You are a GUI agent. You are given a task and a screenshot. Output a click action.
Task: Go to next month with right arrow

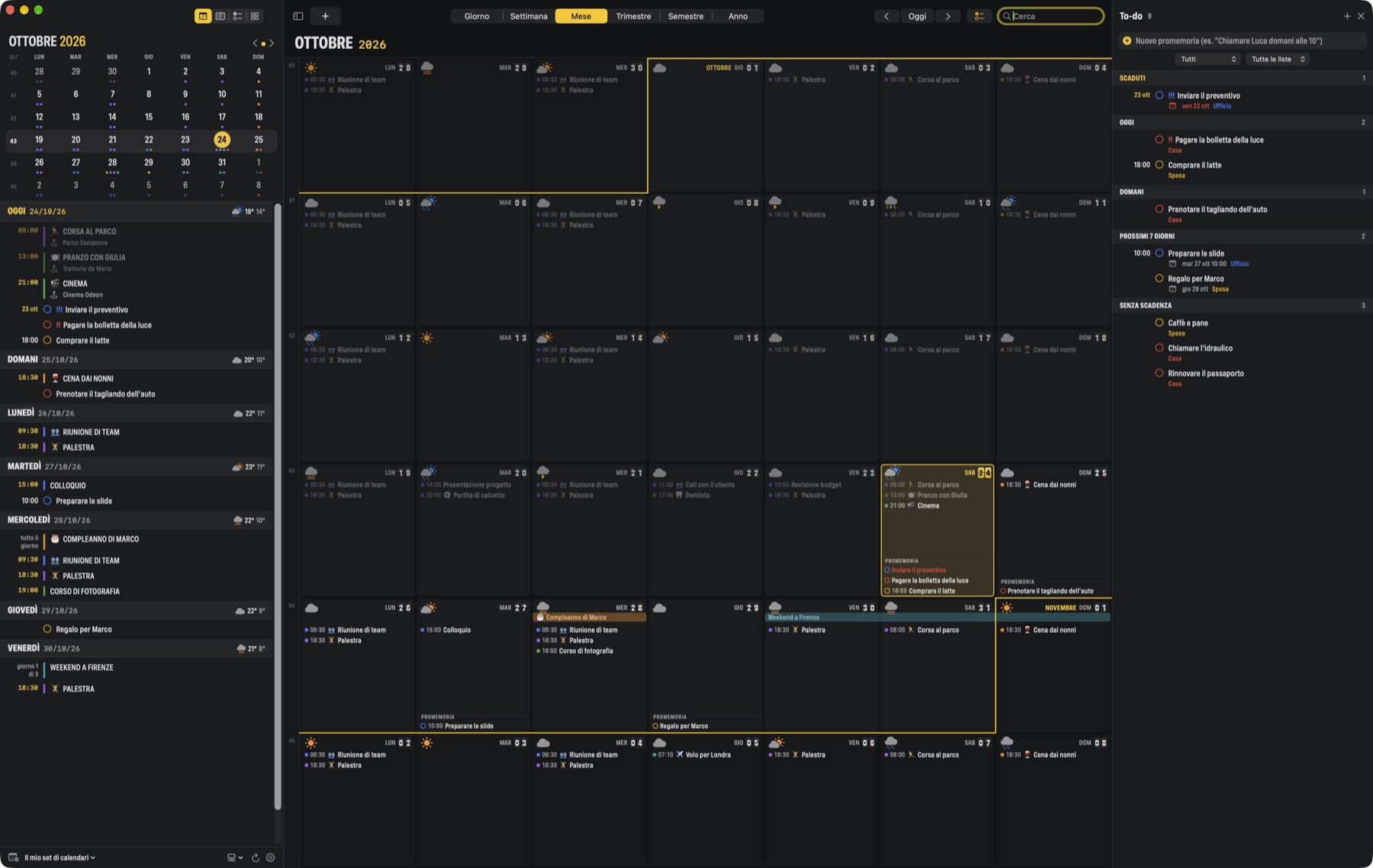coord(948,16)
